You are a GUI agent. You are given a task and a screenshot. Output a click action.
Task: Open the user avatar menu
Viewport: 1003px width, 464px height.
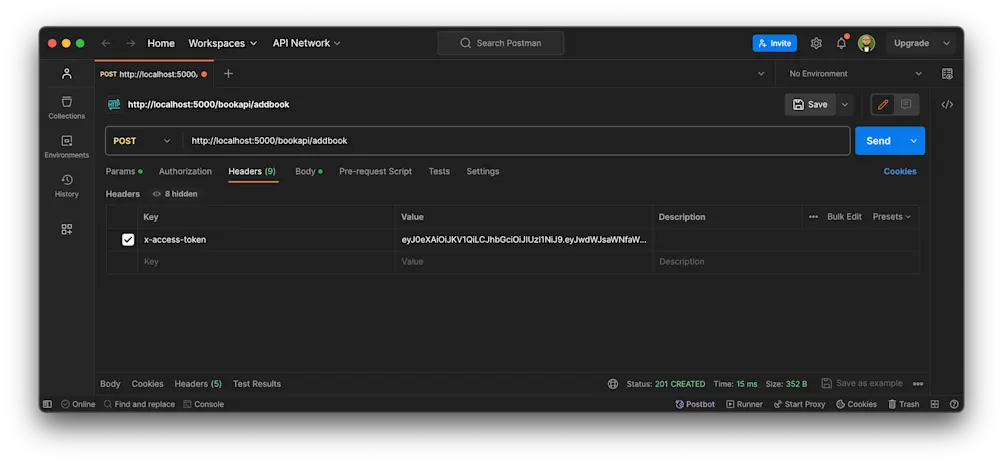tap(866, 43)
